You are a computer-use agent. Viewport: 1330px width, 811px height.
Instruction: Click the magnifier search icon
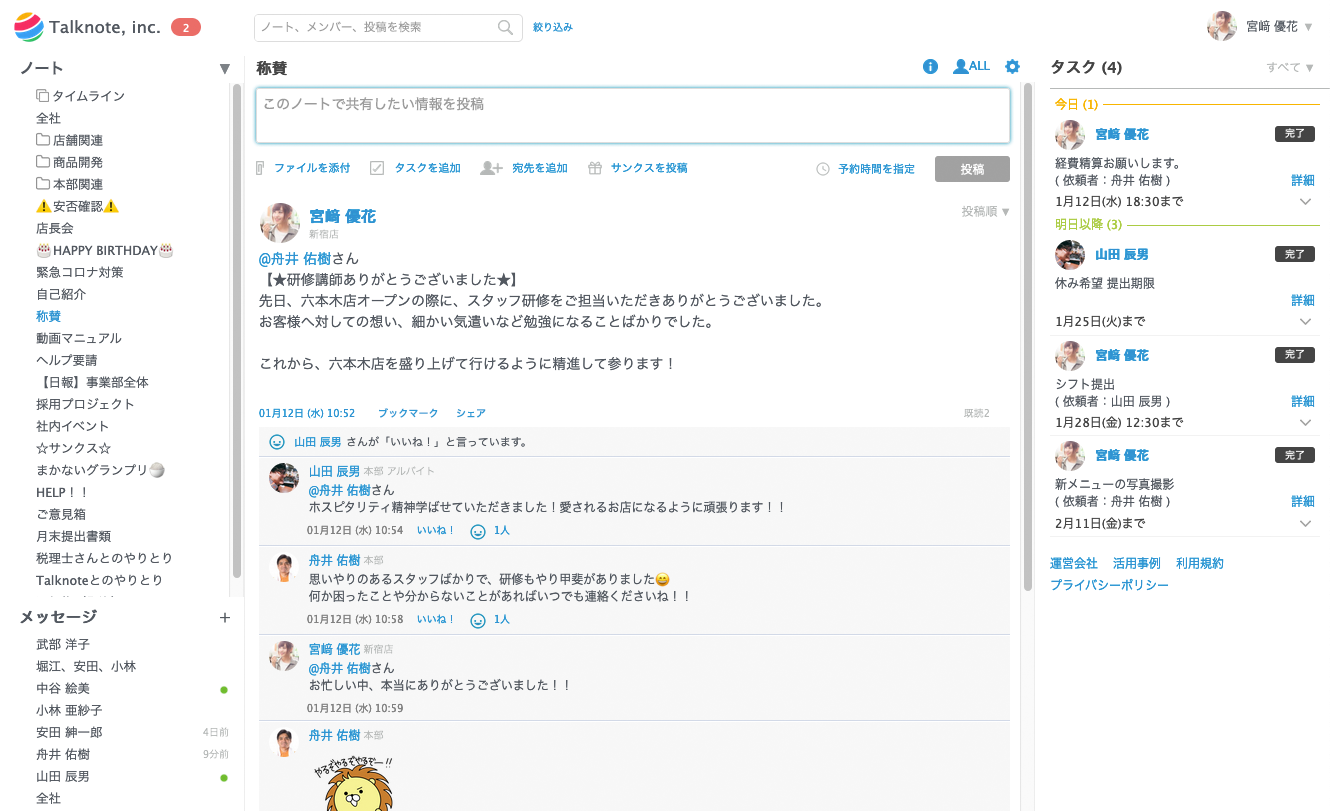pyautogui.click(x=506, y=28)
